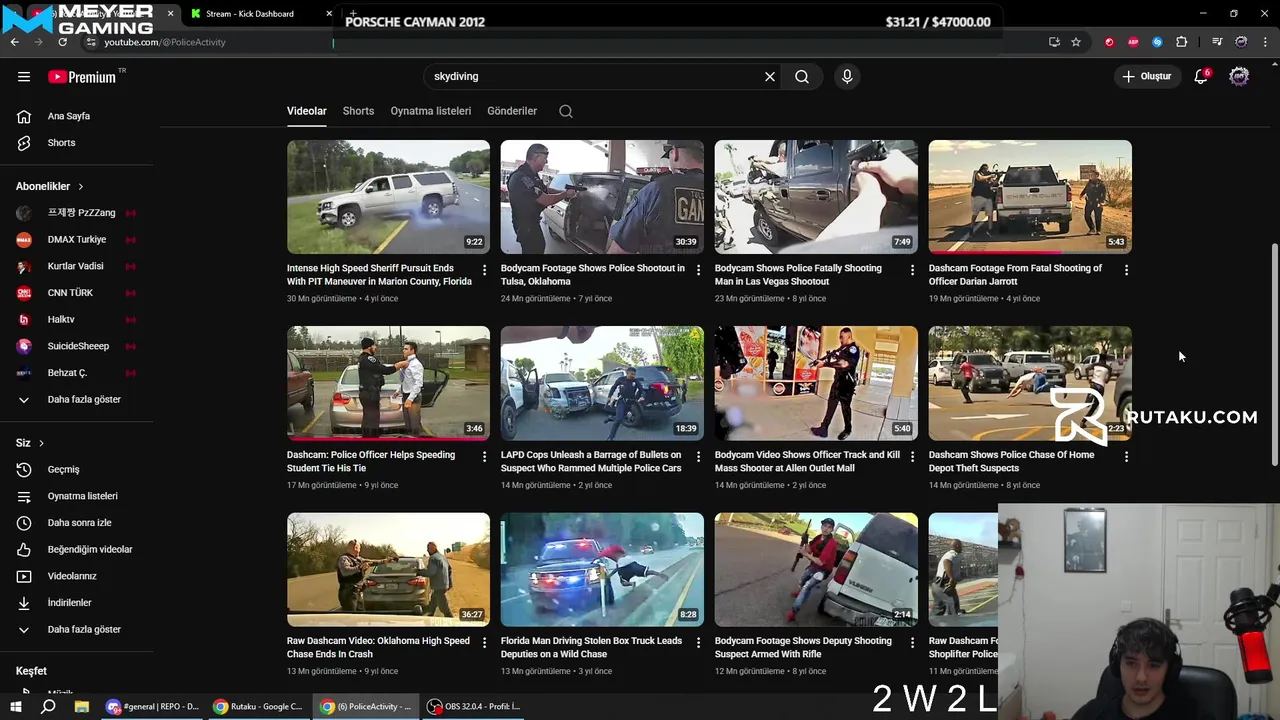Open options for Home Depot Theft video
The width and height of the screenshot is (1280, 720).
pyautogui.click(x=1126, y=456)
